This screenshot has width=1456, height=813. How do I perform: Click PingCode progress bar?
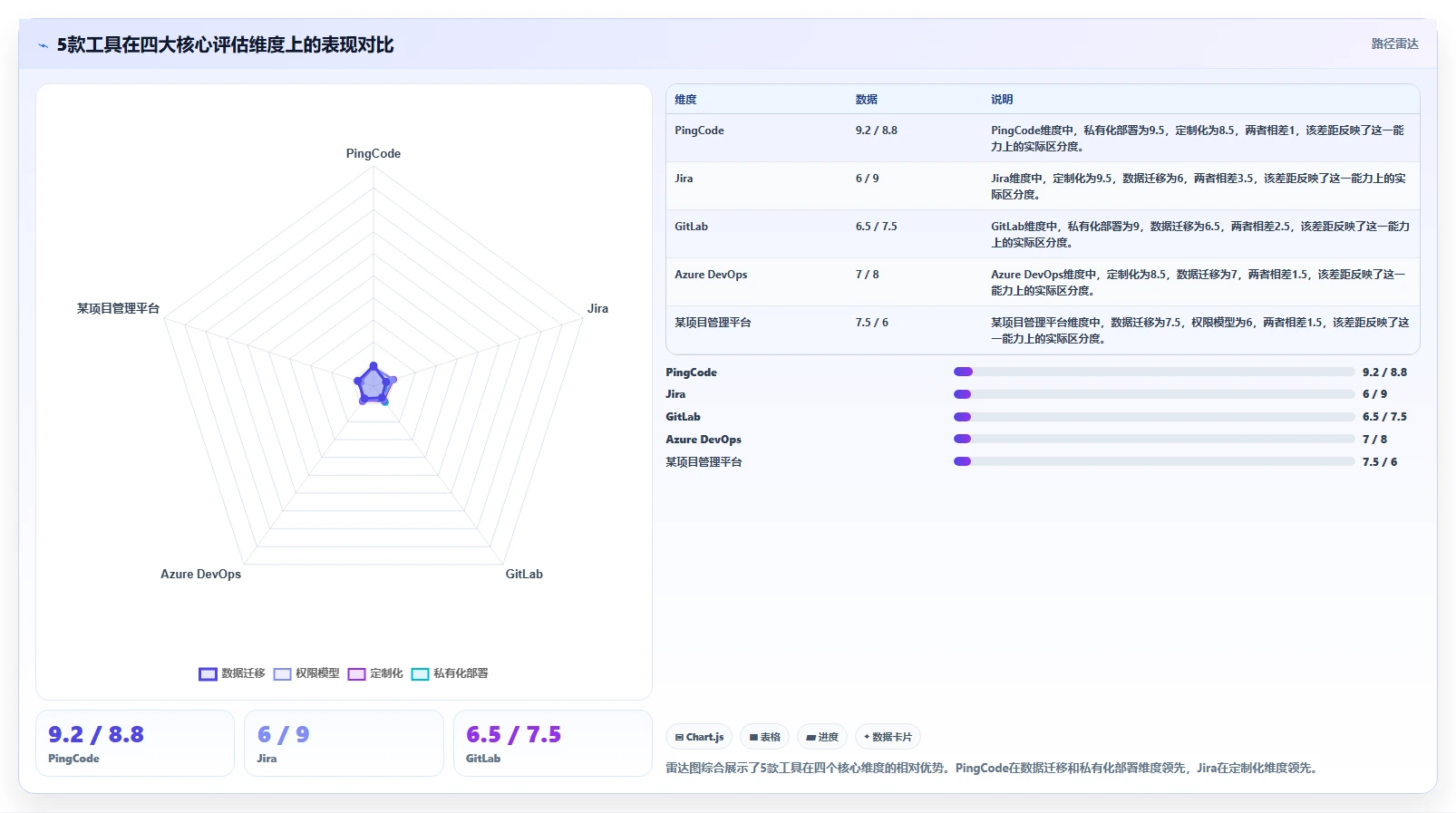(1154, 372)
